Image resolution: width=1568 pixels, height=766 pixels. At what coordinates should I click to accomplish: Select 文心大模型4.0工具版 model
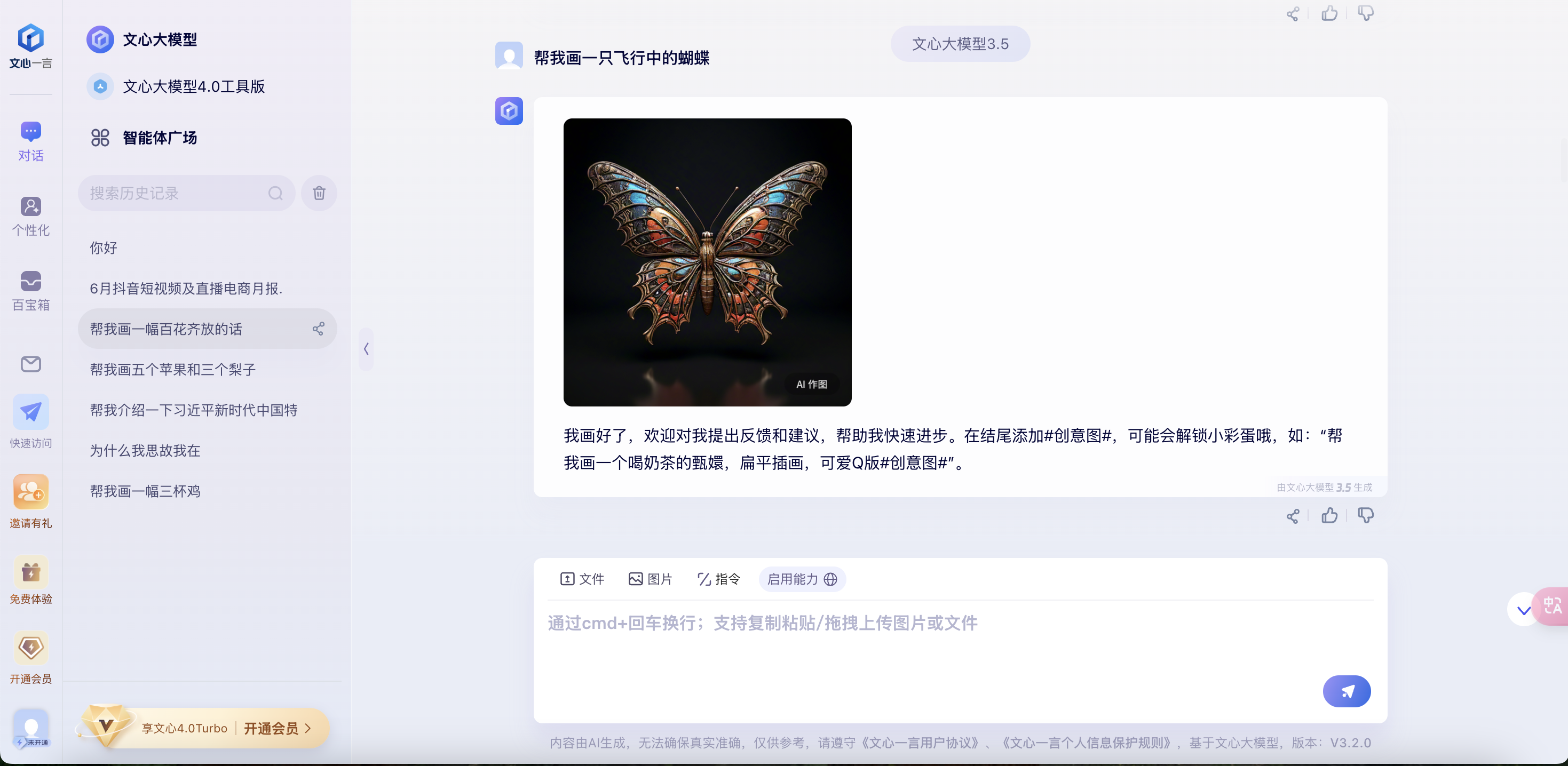point(193,86)
